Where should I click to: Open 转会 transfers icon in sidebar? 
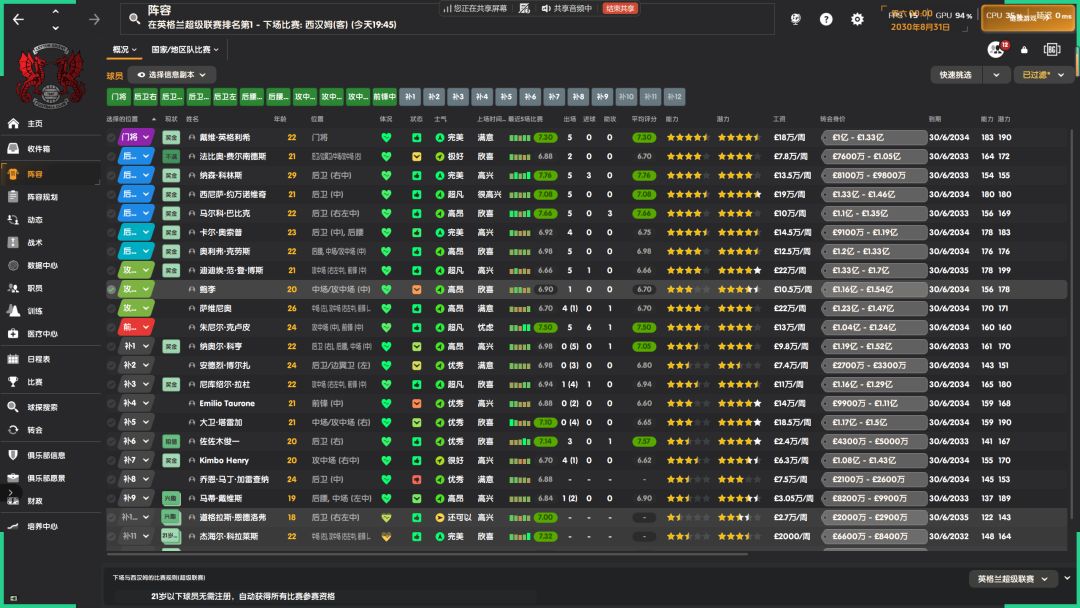13,430
